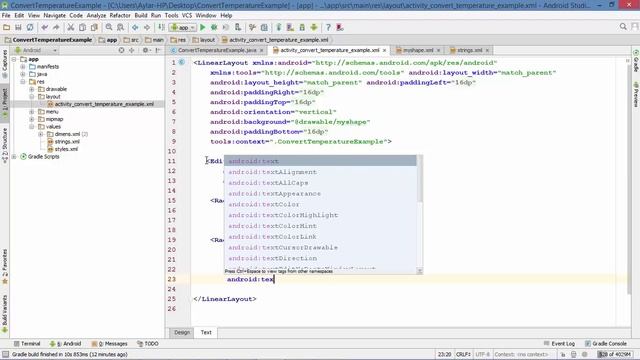
Task: Expand the menu folder
Action: 32,111
